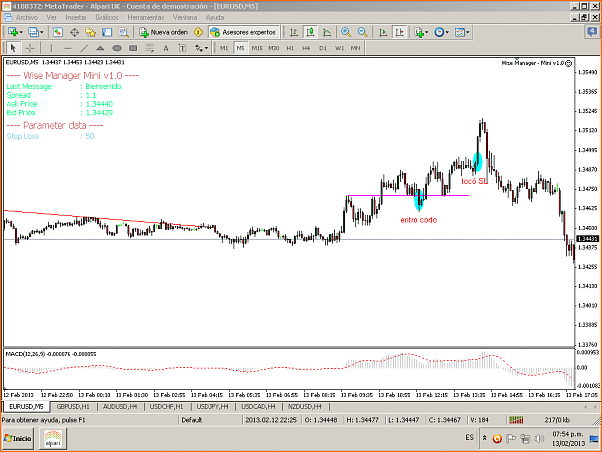Click the zoom out magnifier
602x452 pixels.
[x=362, y=32]
